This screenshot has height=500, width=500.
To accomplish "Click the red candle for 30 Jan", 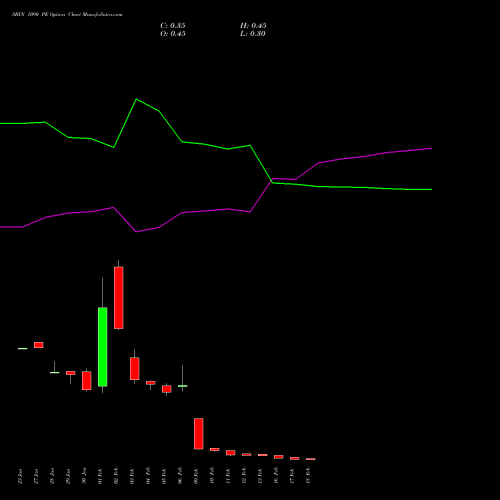I will coord(87,380).
